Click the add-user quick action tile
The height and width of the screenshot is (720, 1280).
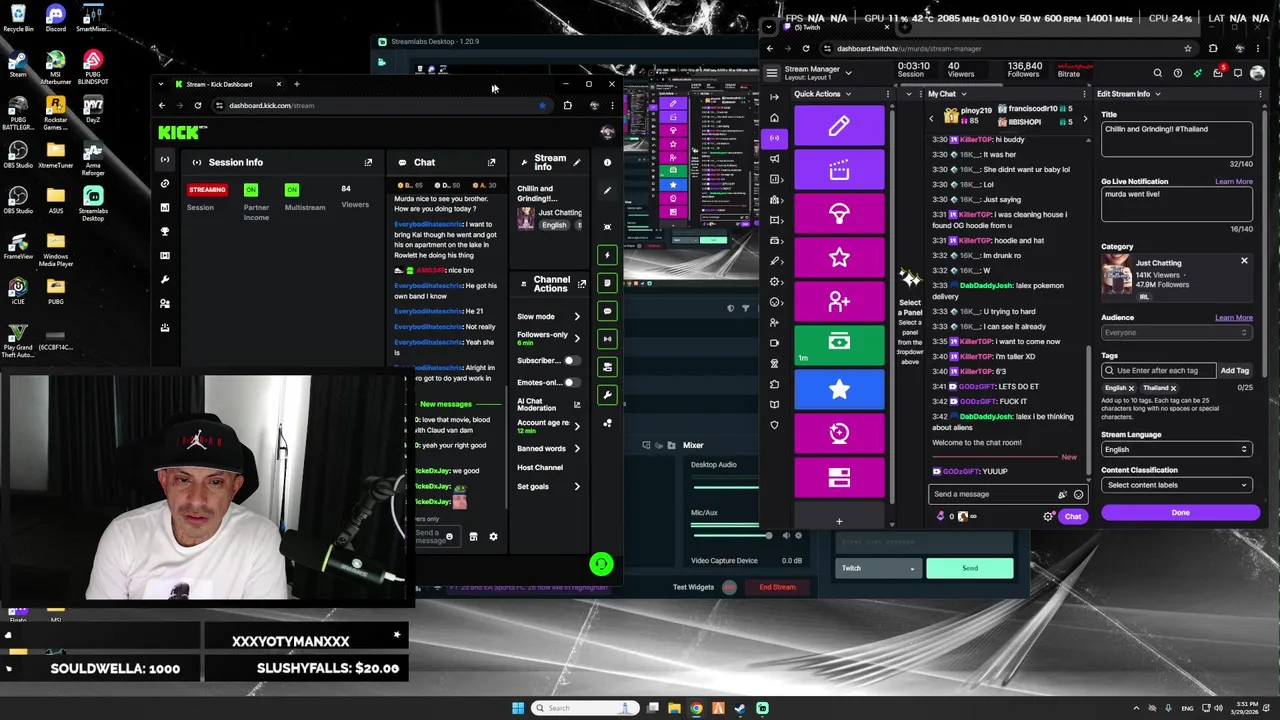(x=839, y=301)
